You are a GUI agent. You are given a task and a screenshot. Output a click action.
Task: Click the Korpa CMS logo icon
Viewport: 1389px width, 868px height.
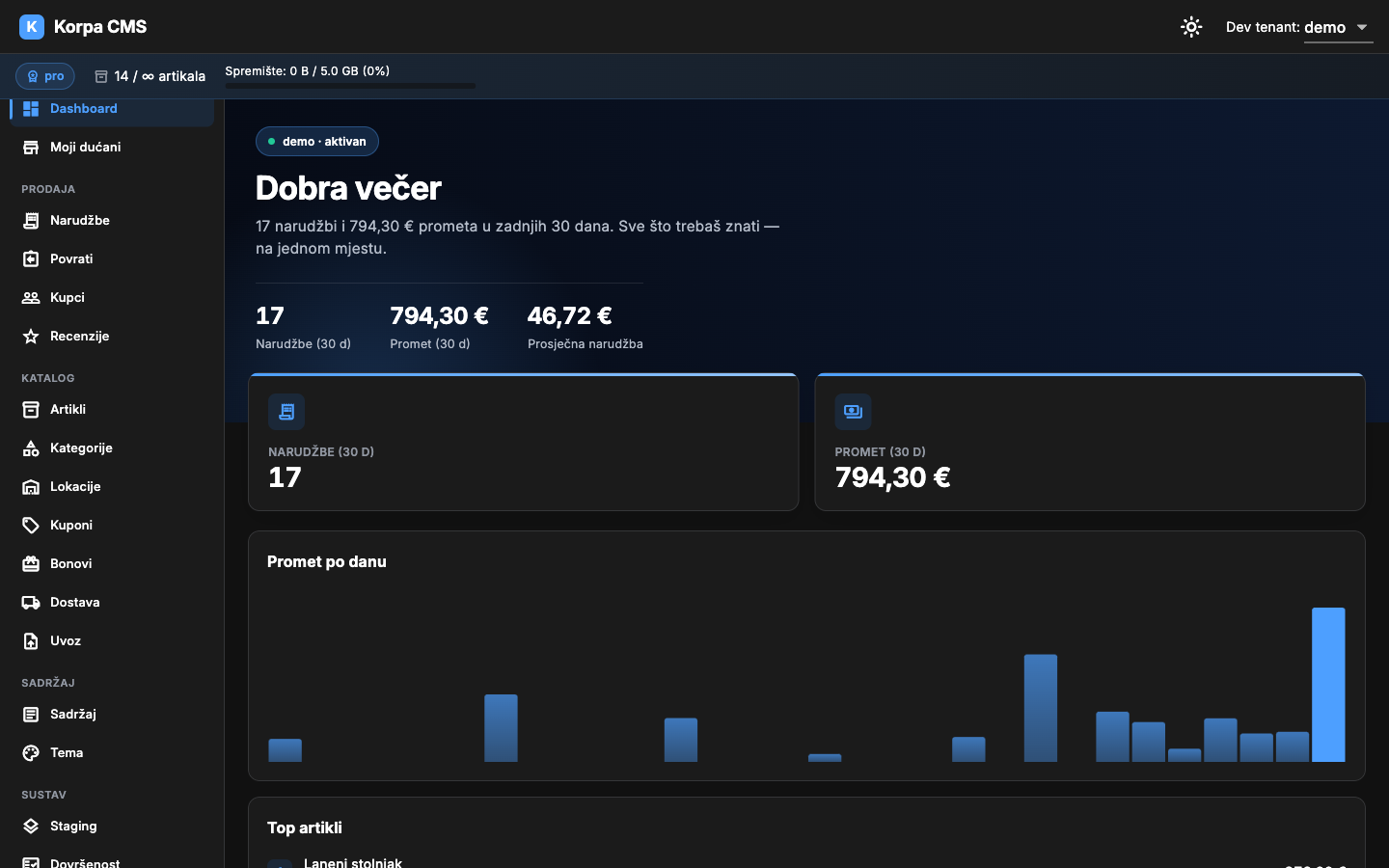coord(32,27)
